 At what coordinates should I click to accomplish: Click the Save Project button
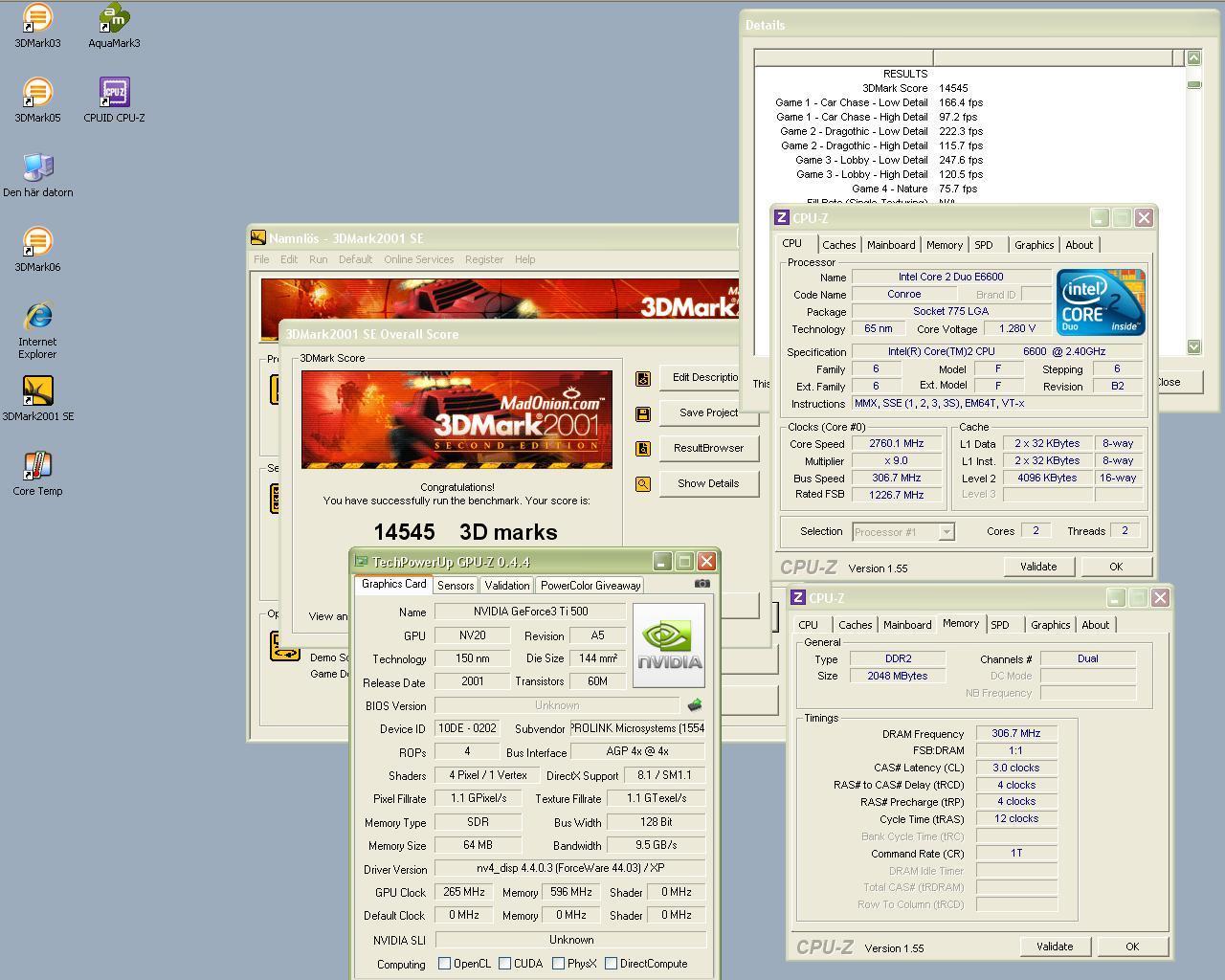(708, 412)
